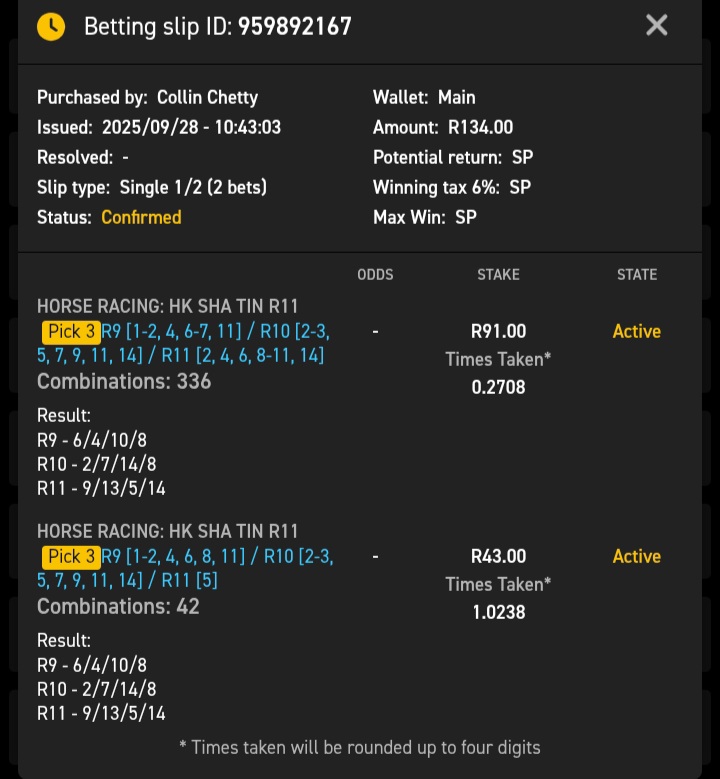720x779 pixels.
Task: Click Active state of the R43.00 bet
Action: [x=637, y=556]
